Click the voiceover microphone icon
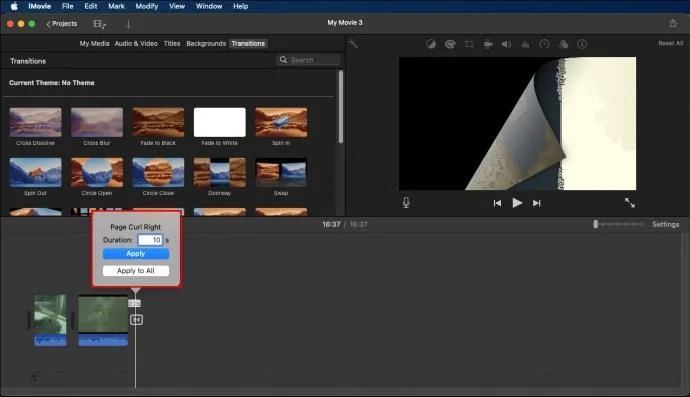 406,202
